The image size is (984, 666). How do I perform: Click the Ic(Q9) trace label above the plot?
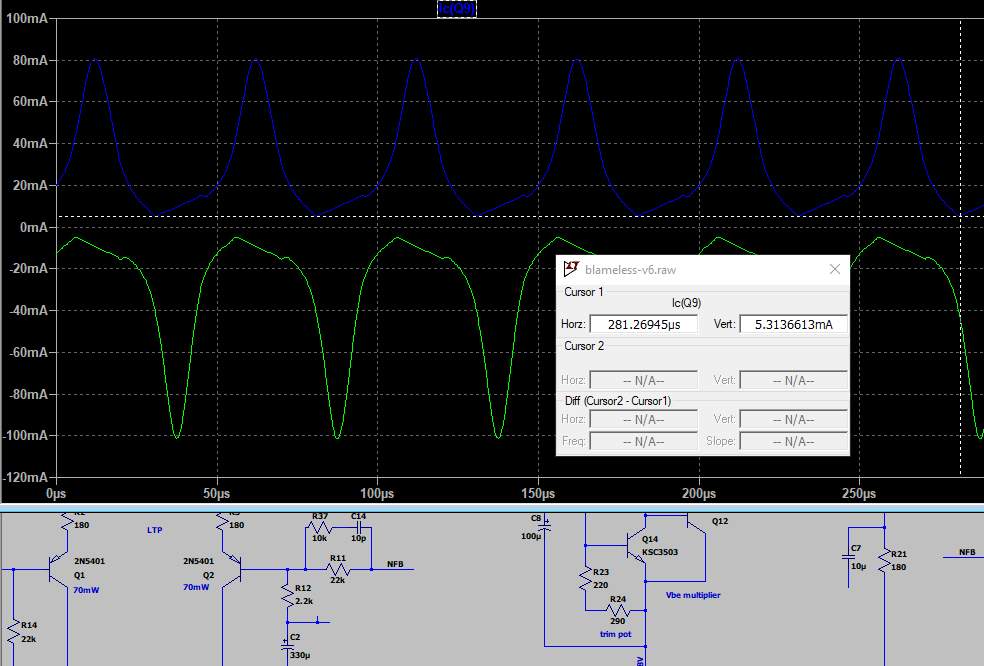pyautogui.click(x=457, y=8)
